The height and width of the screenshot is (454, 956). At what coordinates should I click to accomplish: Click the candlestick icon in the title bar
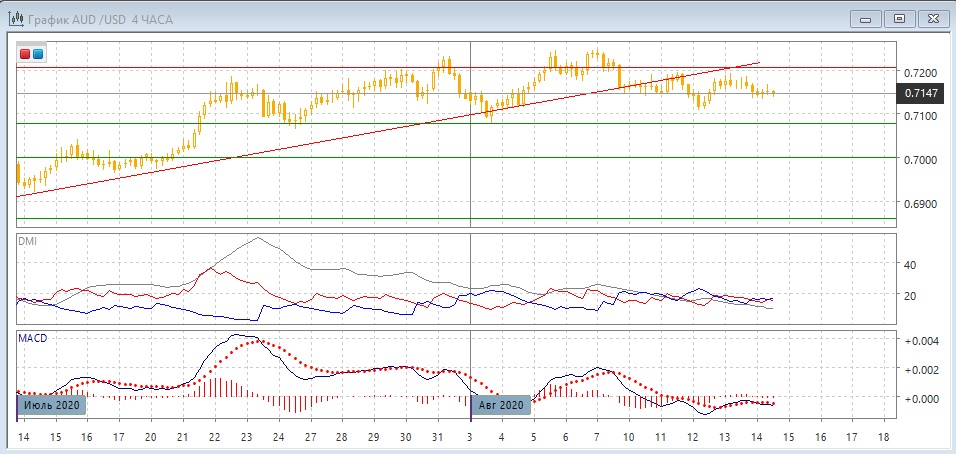[17, 18]
